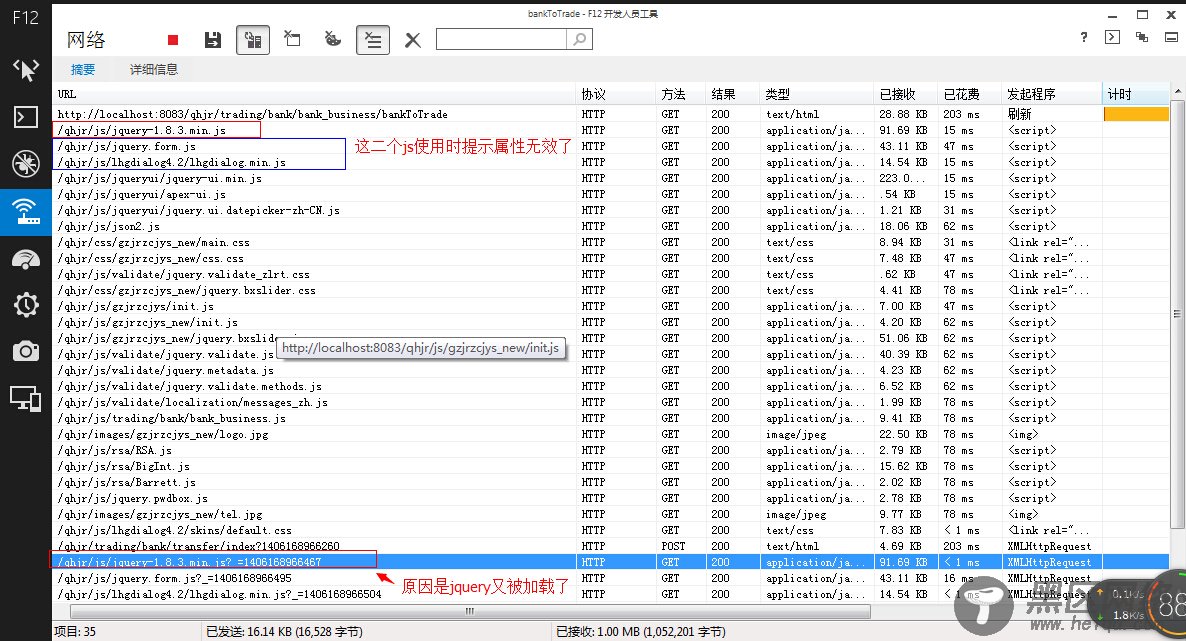1186x641 pixels.
Task: Export captured traffic with save icon
Action: coord(213,40)
